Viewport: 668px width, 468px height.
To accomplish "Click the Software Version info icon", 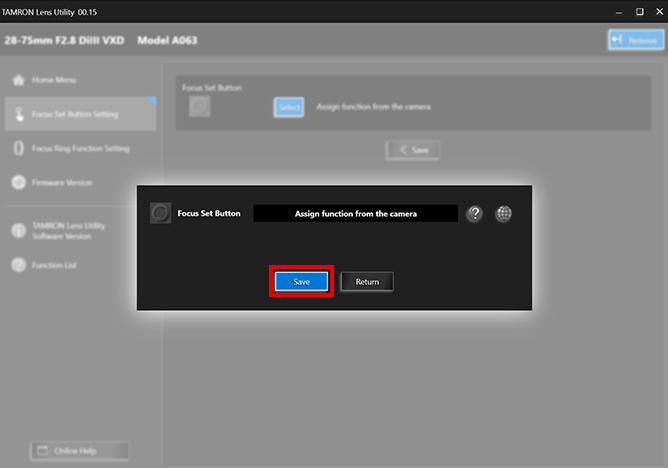I will tap(18, 230).
